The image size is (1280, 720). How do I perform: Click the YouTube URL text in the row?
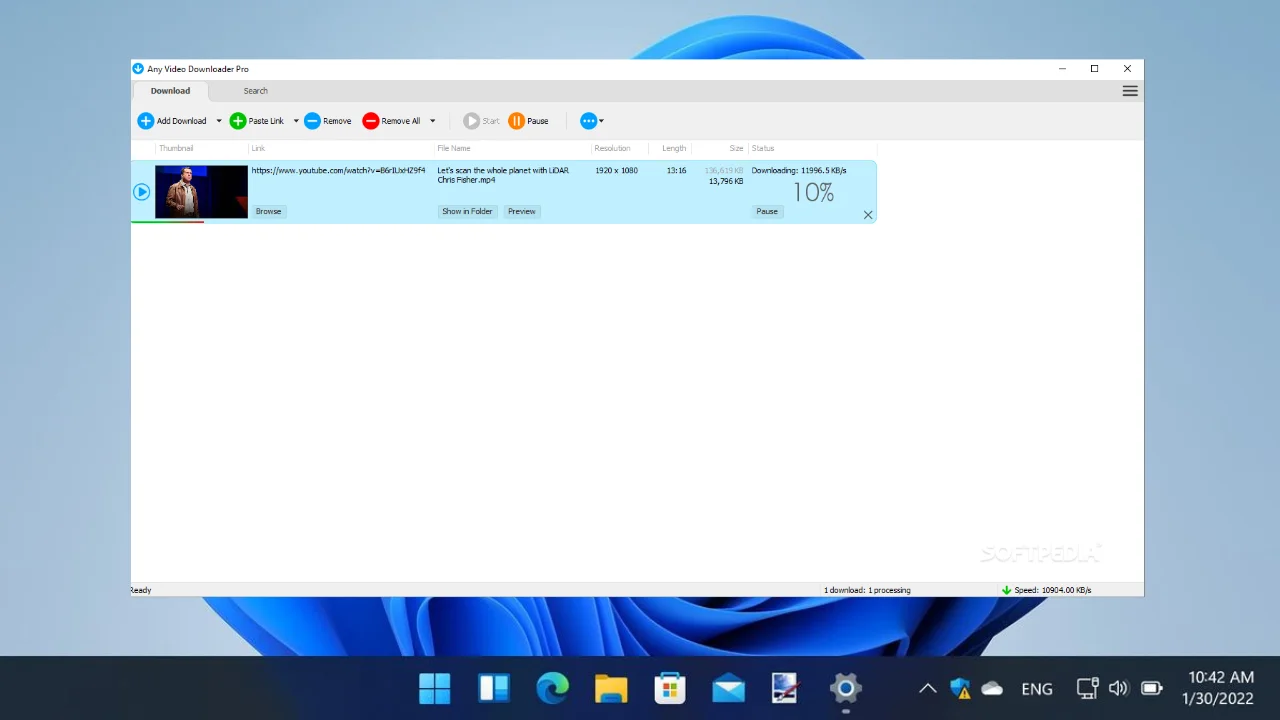(x=338, y=170)
